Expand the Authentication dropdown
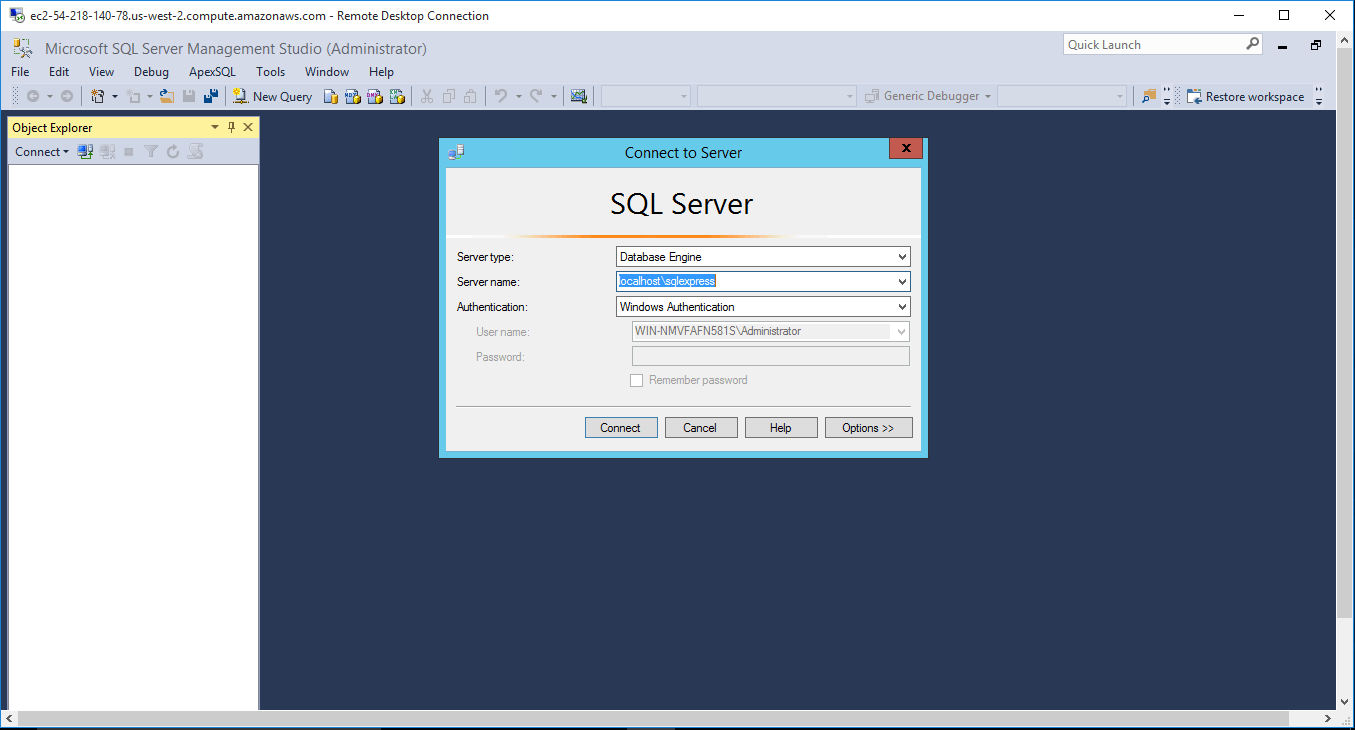The image size is (1355, 730). (902, 307)
